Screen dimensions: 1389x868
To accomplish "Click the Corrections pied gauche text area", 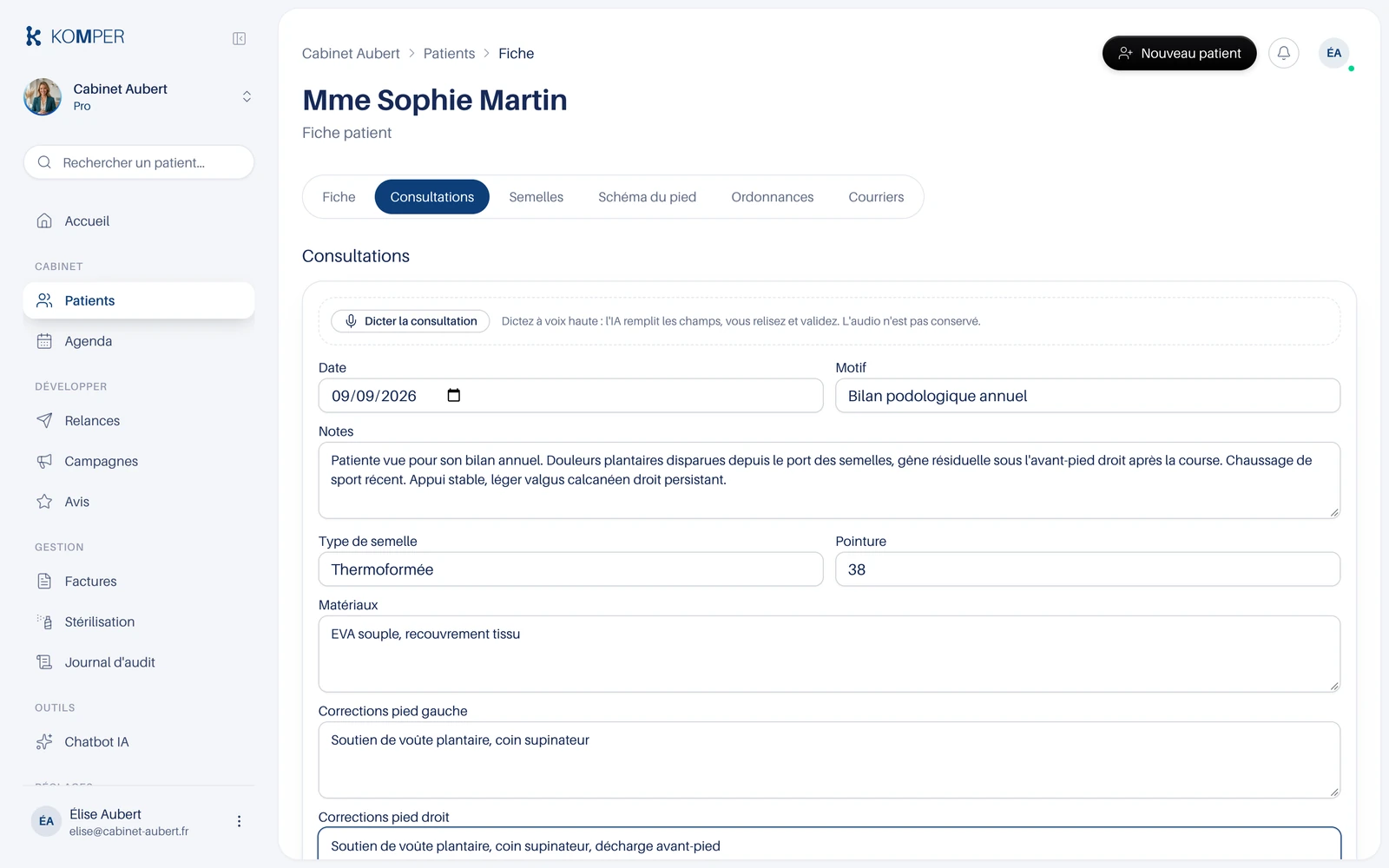I will coord(829,760).
